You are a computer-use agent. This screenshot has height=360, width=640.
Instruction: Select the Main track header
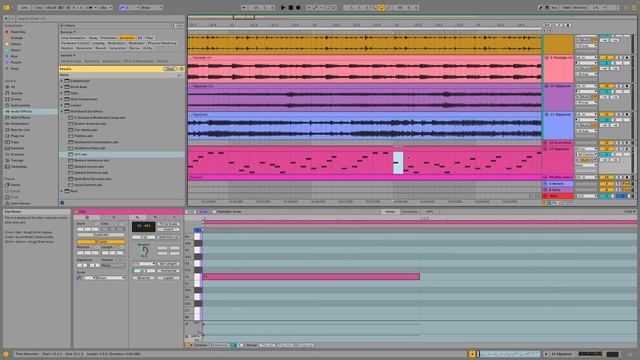558,196
